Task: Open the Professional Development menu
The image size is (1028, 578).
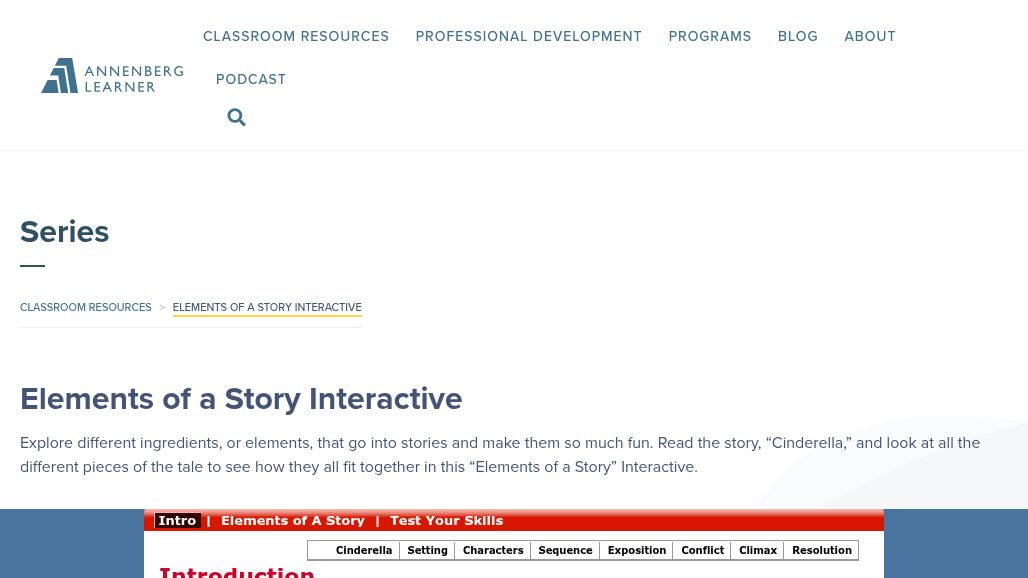Action: (528, 36)
